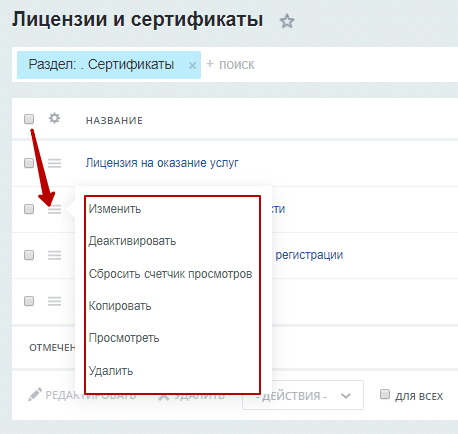Select Деактивировать in the context menu
This screenshot has height=434, width=458.
(x=132, y=241)
